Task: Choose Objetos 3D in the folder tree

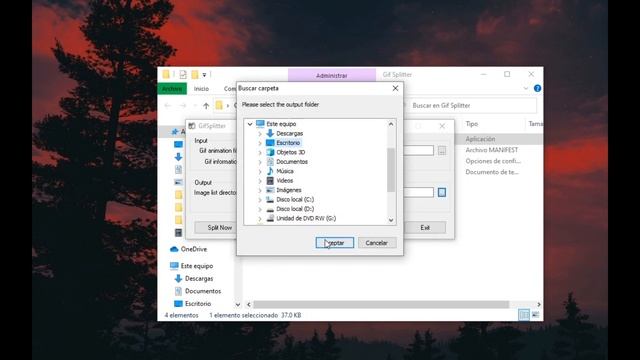Action: [x=291, y=152]
